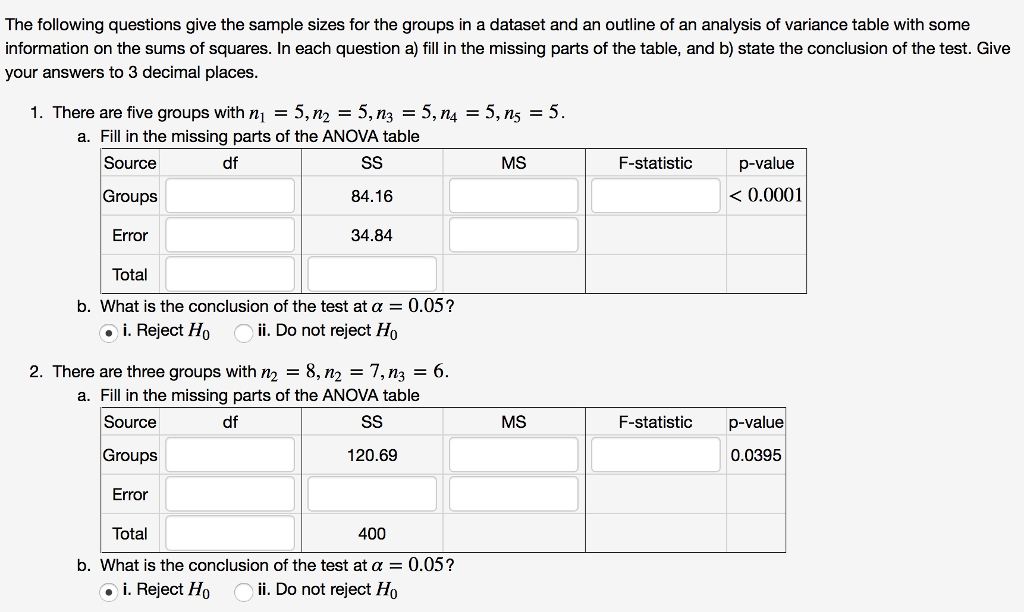Image resolution: width=1024 pixels, height=612 pixels.
Task: Click the Total SS input field in question 1
Action: (x=370, y=273)
